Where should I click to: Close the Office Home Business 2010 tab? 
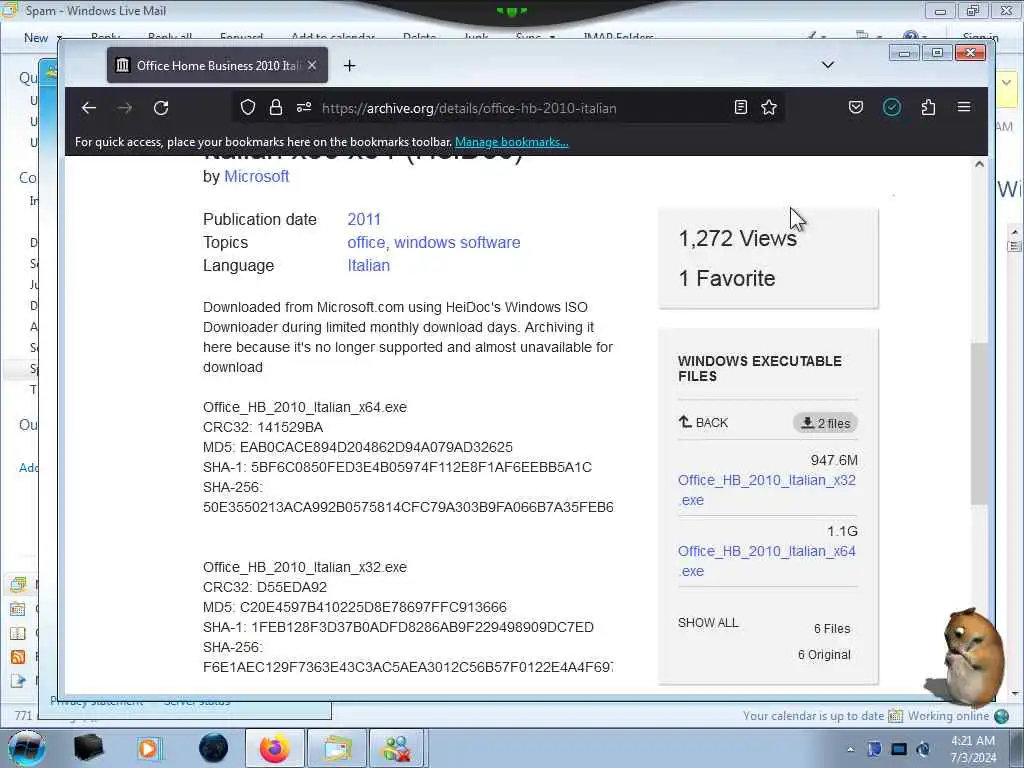(x=312, y=65)
